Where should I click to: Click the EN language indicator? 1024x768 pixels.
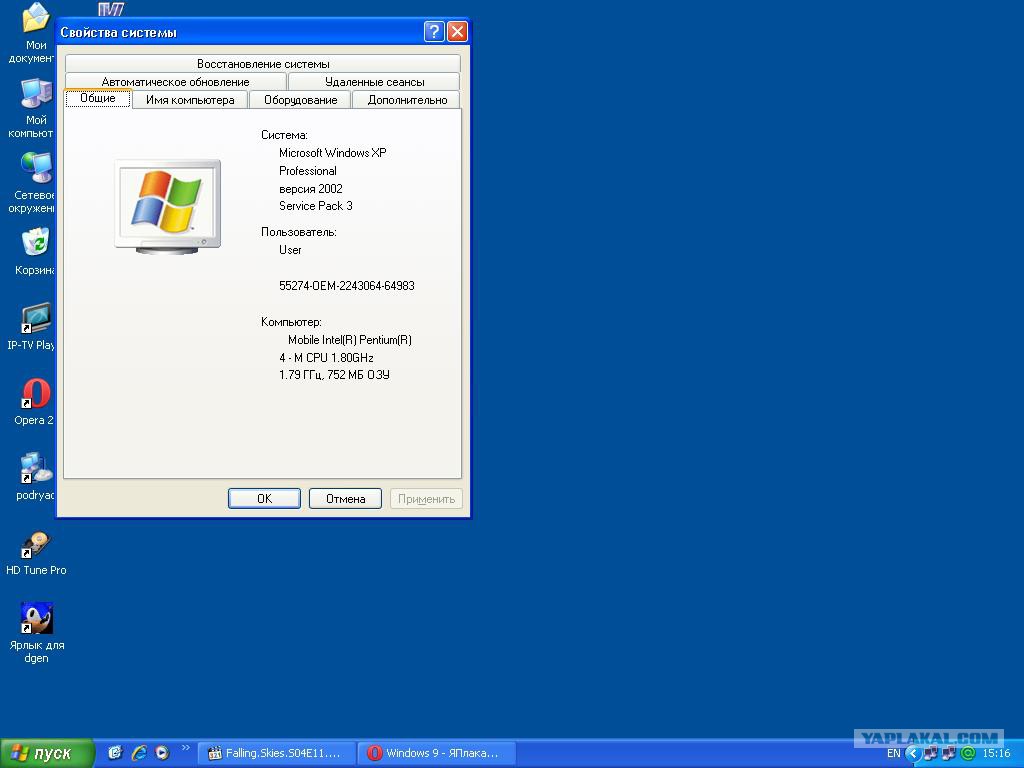(x=893, y=754)
